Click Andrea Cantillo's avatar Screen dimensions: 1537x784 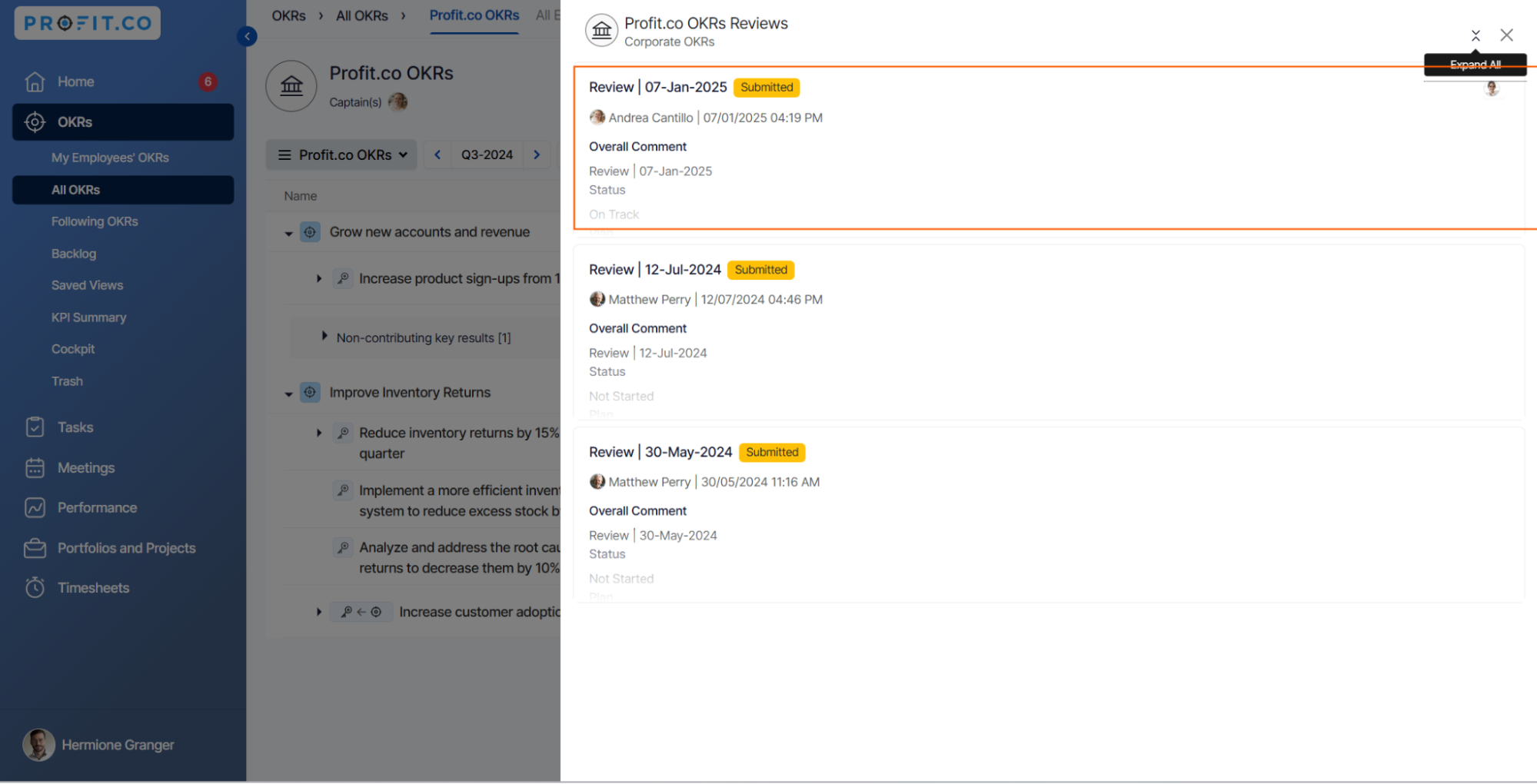click(x=597, y=117)
